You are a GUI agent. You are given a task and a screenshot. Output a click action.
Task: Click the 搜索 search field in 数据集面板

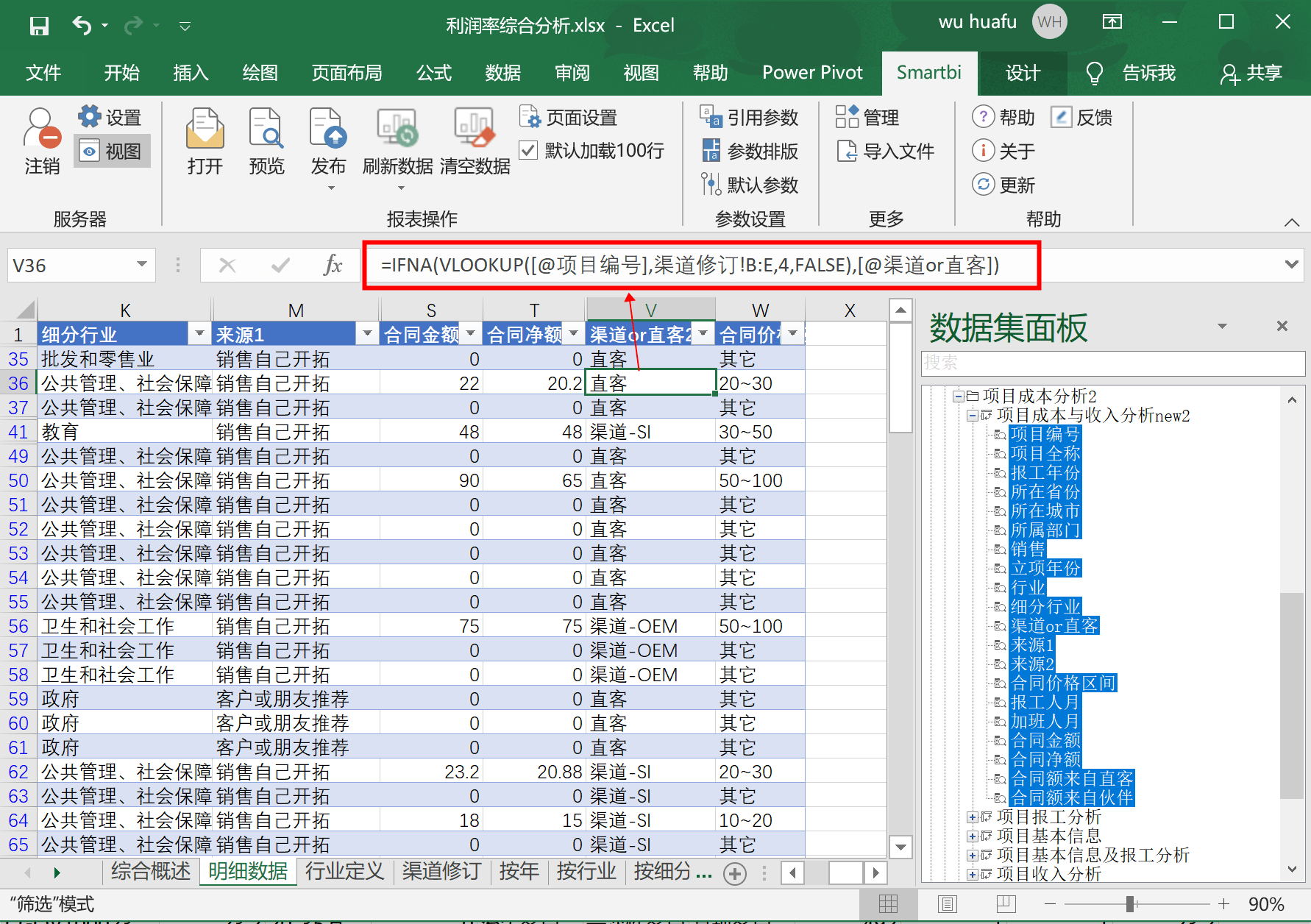1104,363
